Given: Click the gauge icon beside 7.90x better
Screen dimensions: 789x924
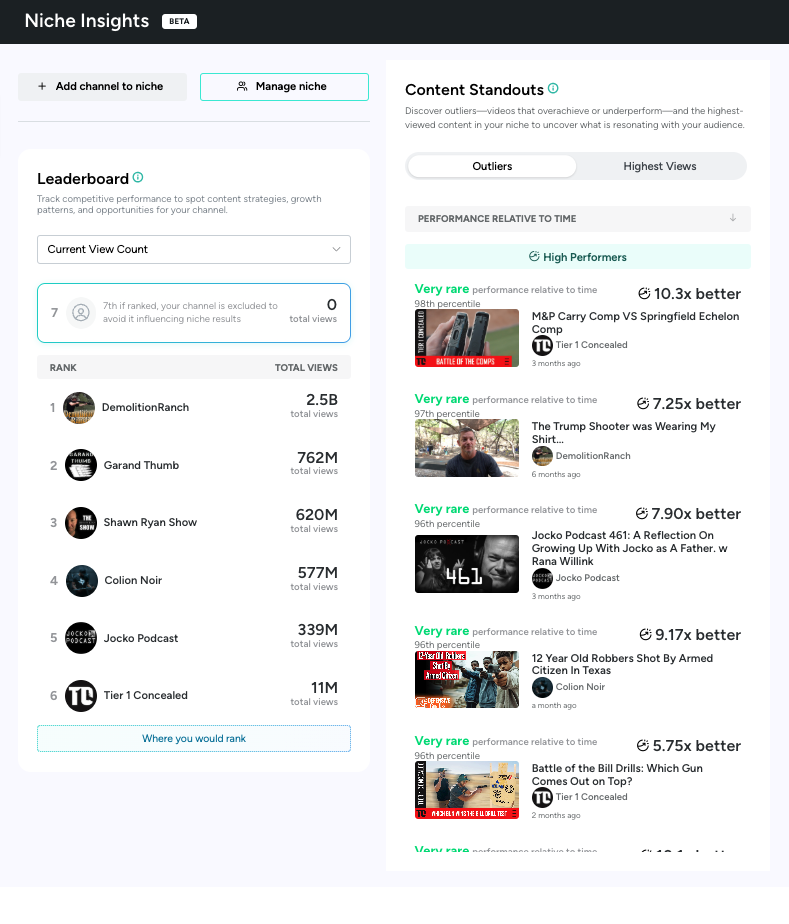Looking at the screenshot, I should (x=642, y=513).
